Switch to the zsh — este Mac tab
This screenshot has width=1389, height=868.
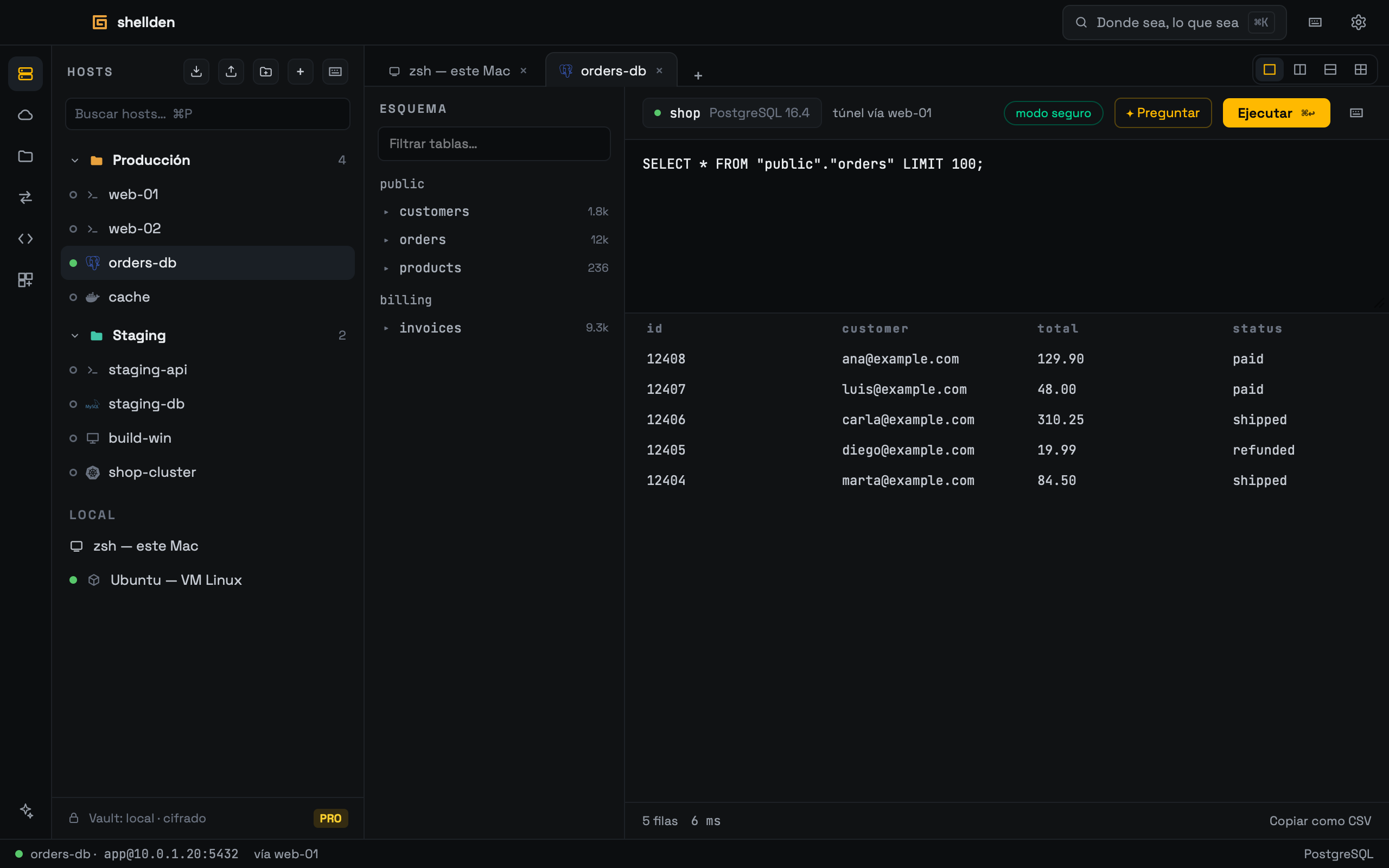458,71
